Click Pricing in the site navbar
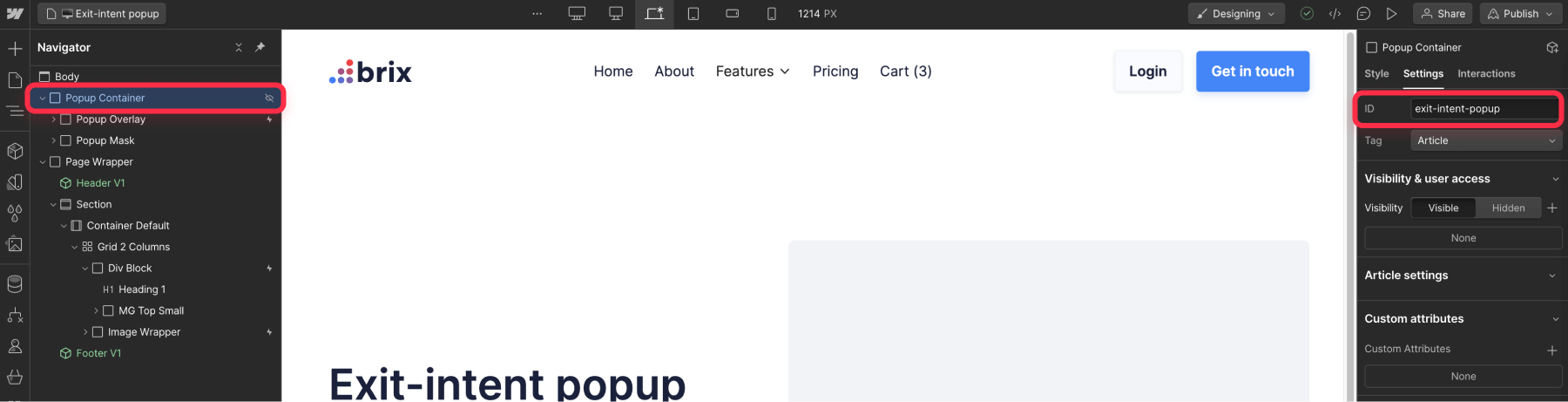This screenshot has height=402, width=1568. [x=835, y=72]
